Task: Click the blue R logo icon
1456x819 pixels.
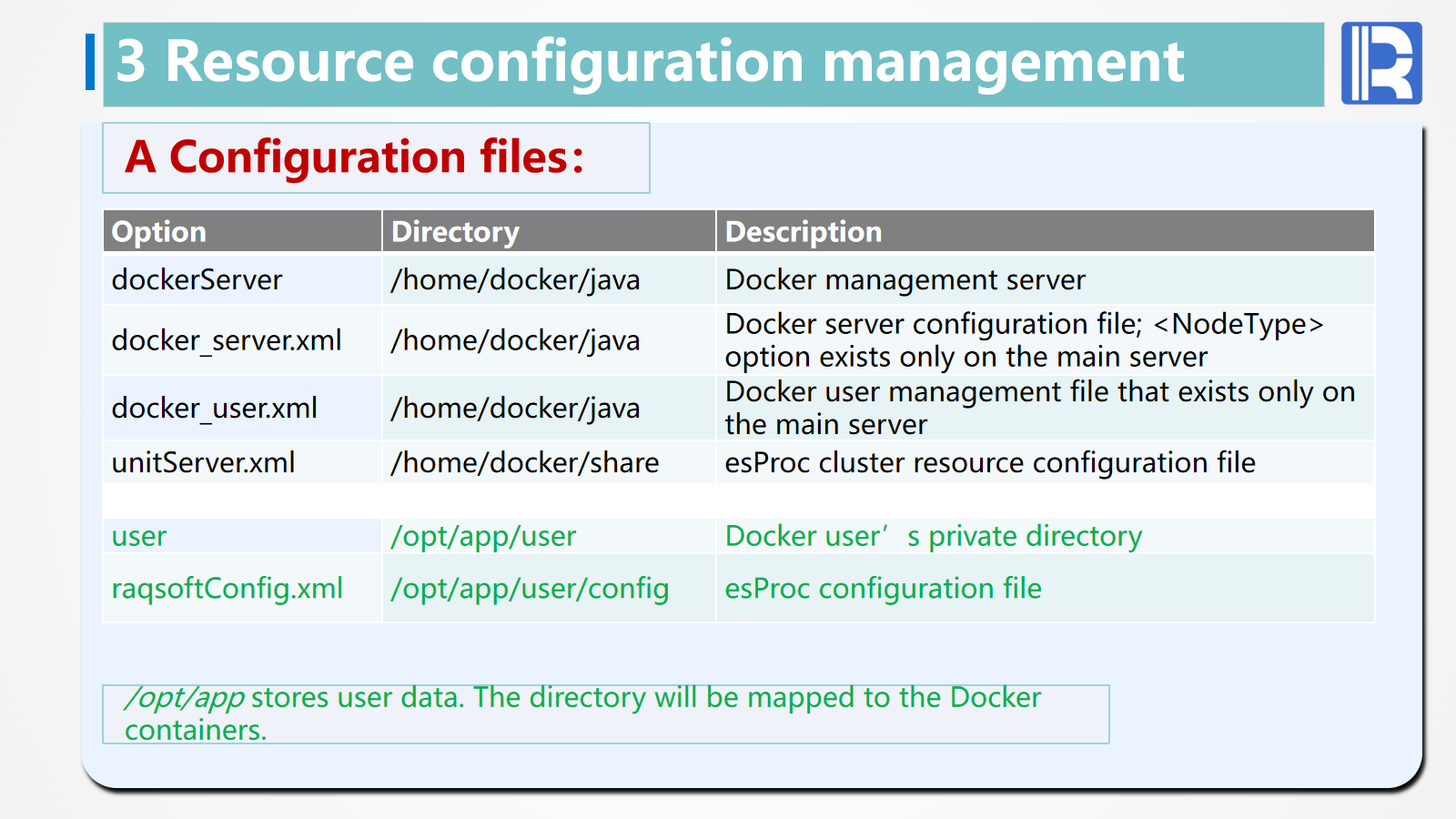Action: point(1380,63)
